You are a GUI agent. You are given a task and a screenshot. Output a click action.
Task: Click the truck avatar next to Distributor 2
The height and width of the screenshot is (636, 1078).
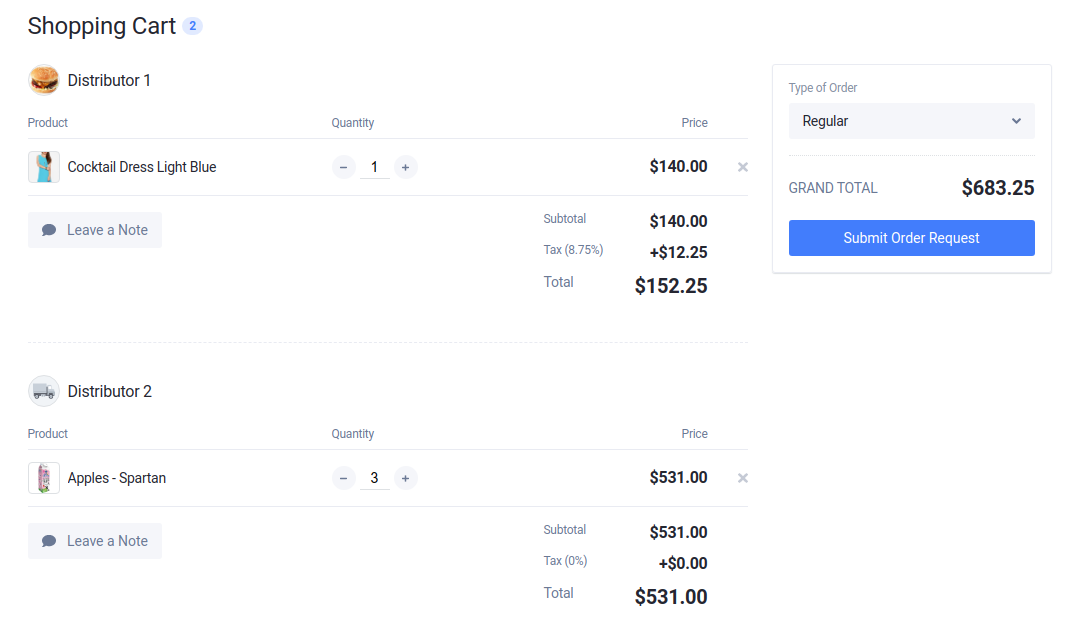43,391
